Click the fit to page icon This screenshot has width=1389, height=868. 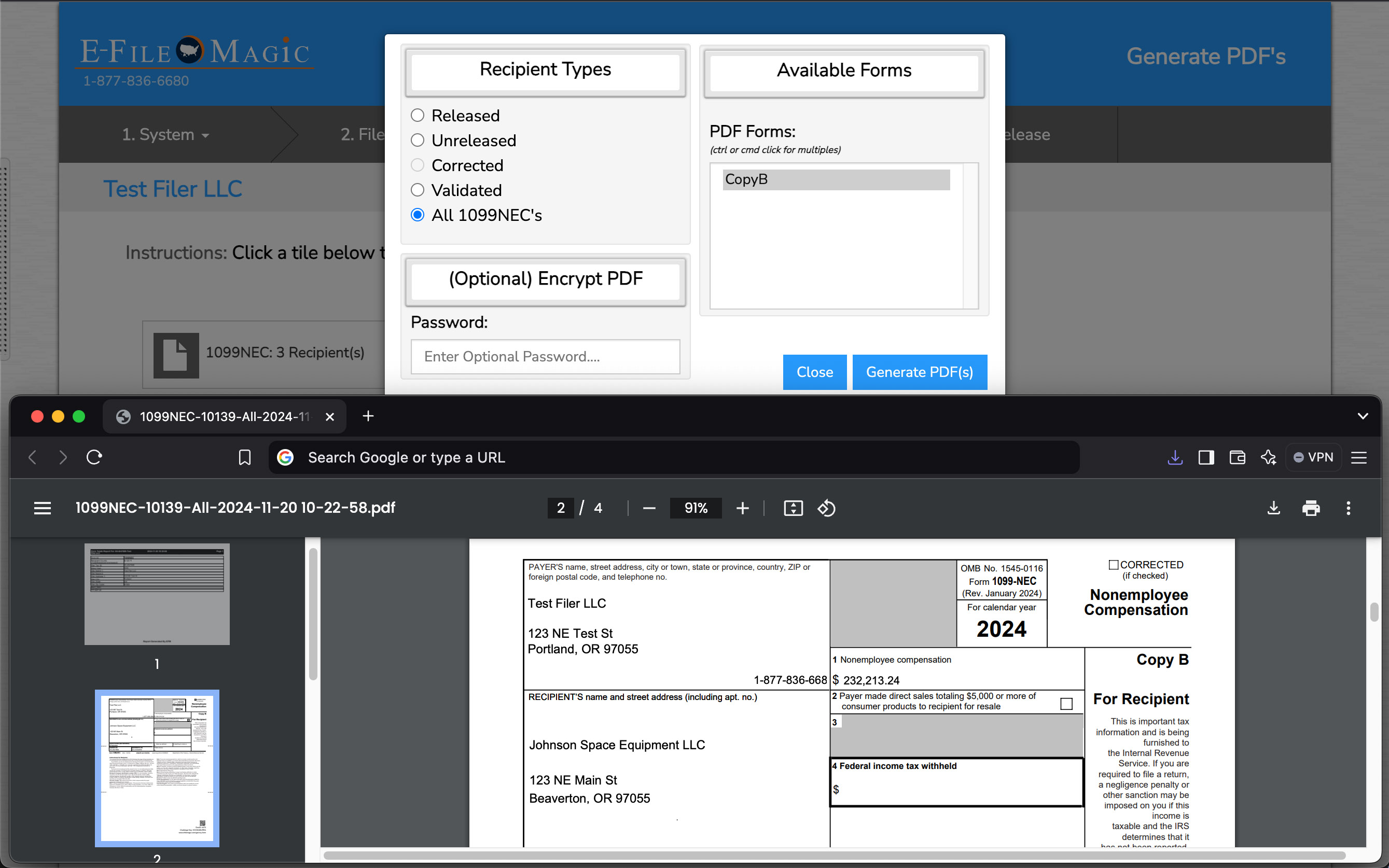(x=793, y=508)
